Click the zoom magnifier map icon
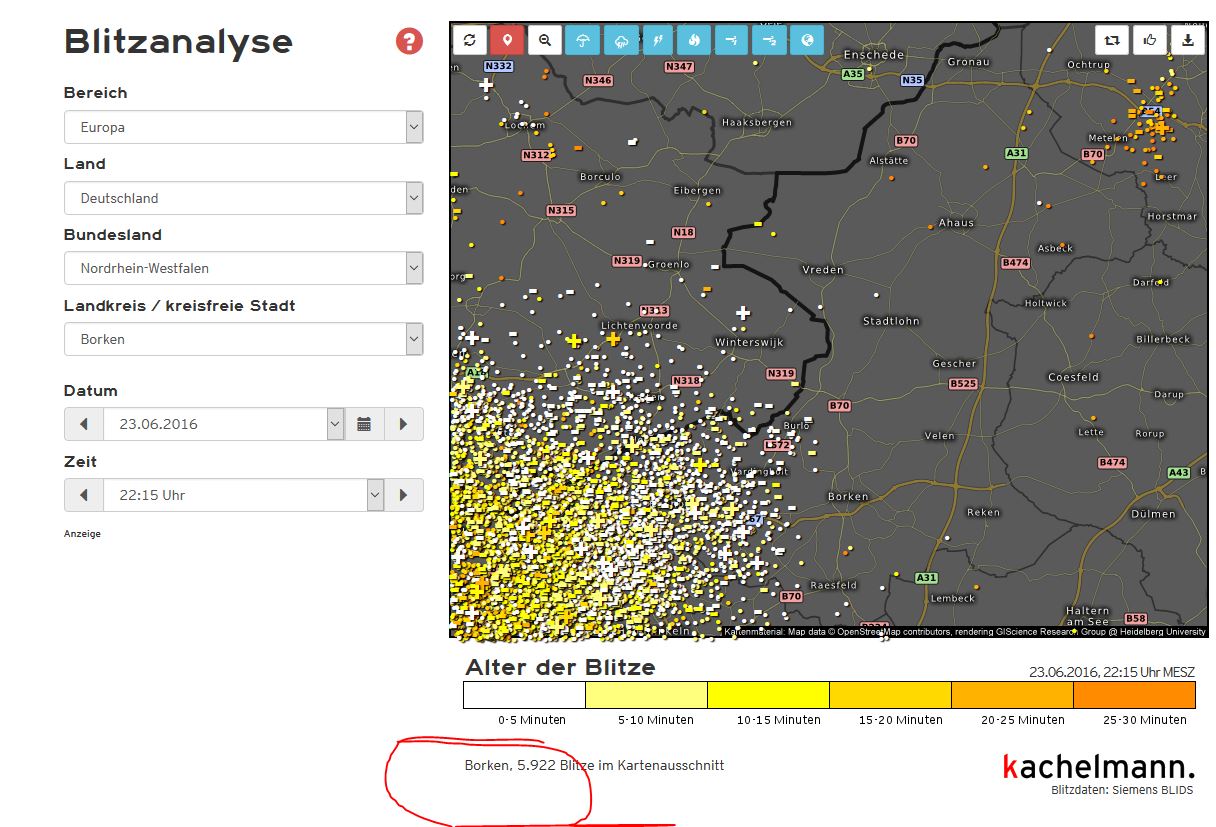This screenshot has width=1216, height=827. pyautogui.click(x=545, y=40)
